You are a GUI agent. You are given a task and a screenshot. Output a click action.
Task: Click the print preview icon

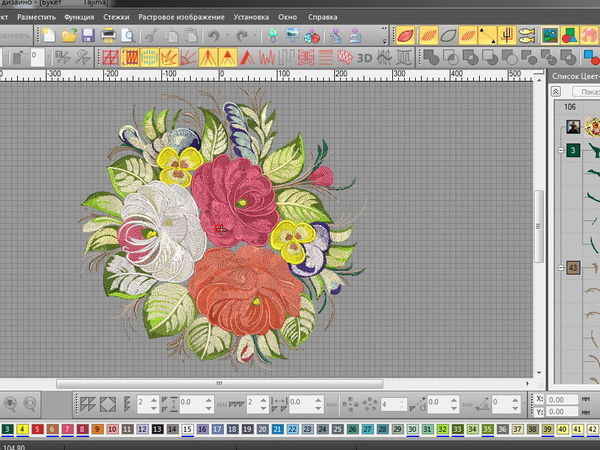[x=129, y=35]
